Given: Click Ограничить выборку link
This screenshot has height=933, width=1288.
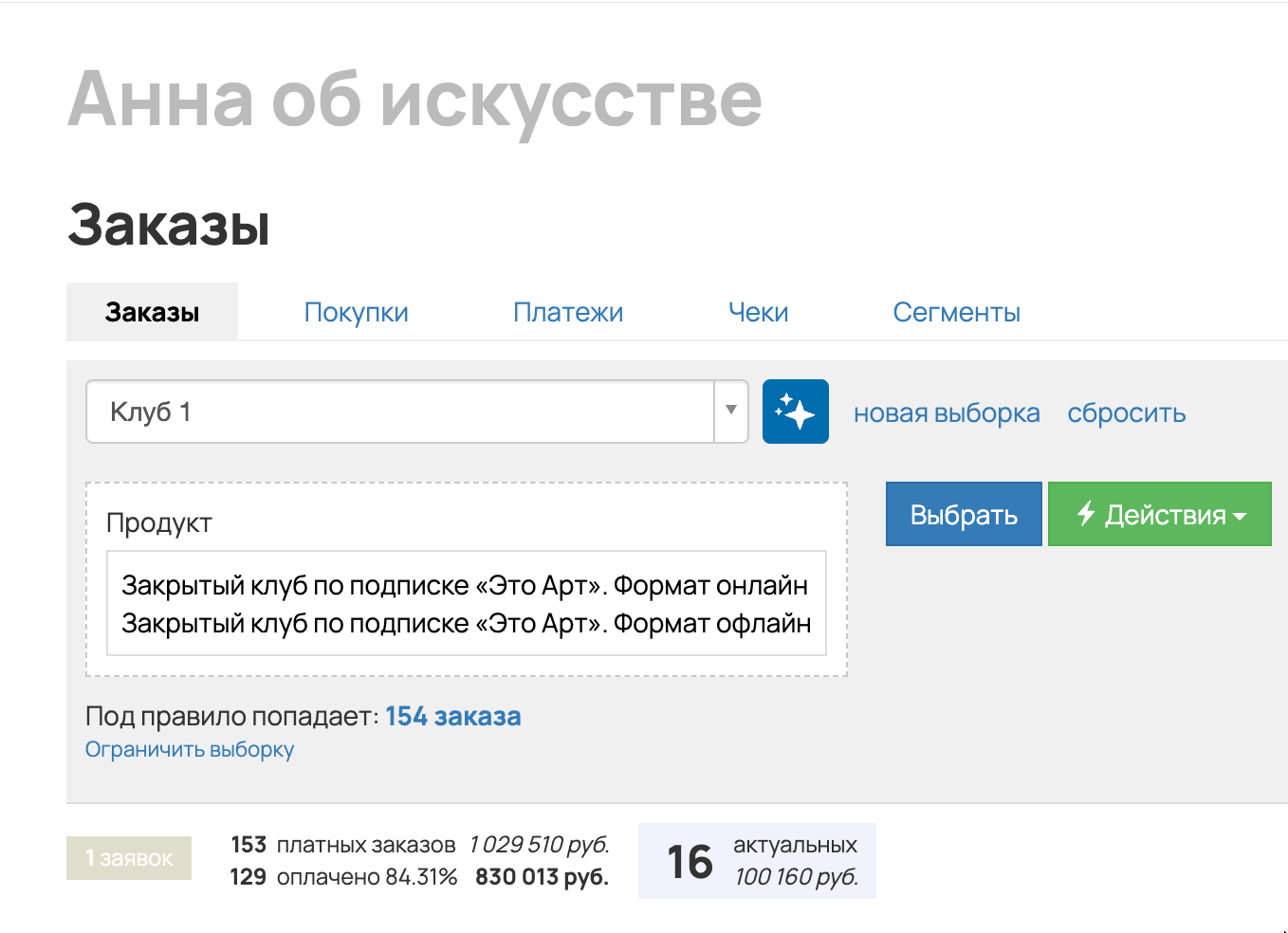Looking at the screenshot, I should (x=190, y=749).
